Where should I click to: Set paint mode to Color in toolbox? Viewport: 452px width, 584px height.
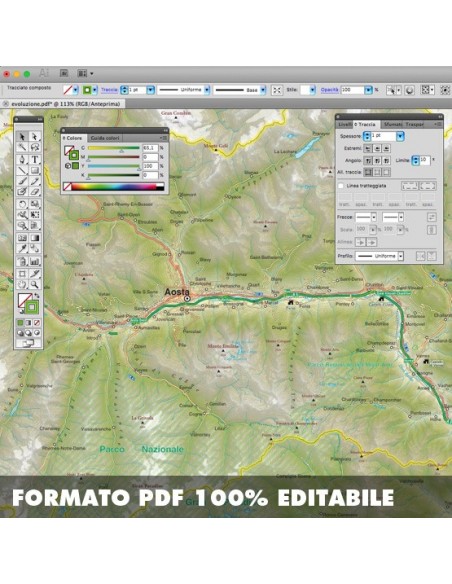20,323
